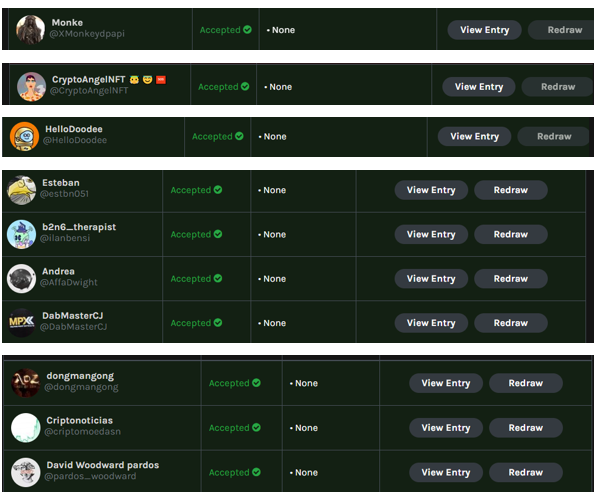Click the @HelloDoodee handle

tap(75, 140)
